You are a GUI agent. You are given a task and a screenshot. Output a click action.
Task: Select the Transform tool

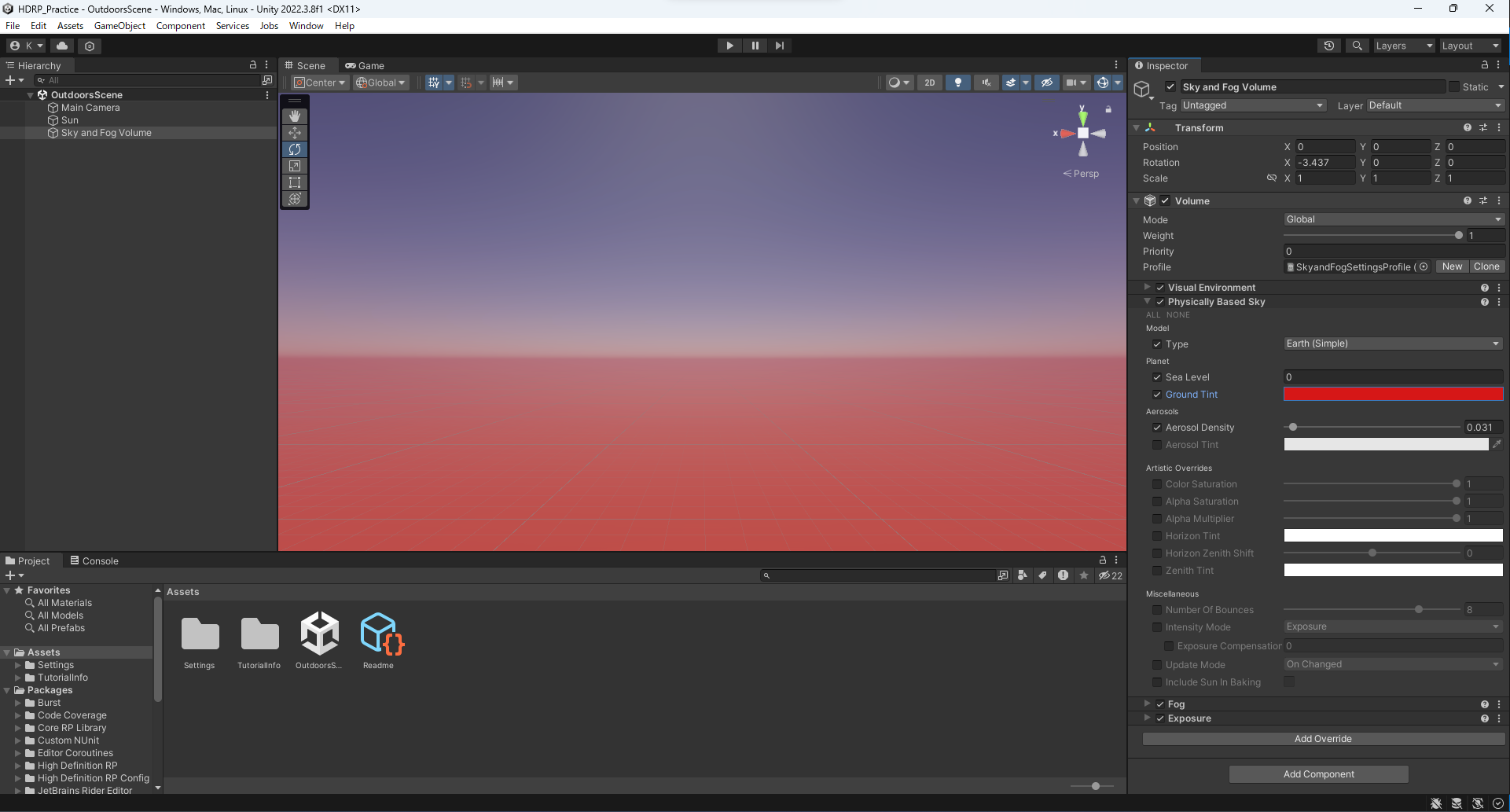tap(295, 199)
